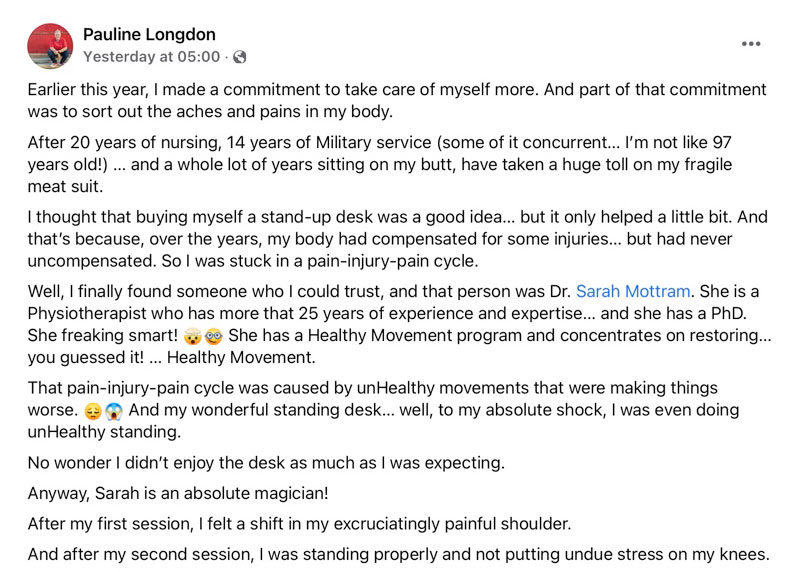Click the 'That pain-injury-pain cycle was caused' paragraph
This screenshot has height=572, width=800.
(x=383, y=410)
